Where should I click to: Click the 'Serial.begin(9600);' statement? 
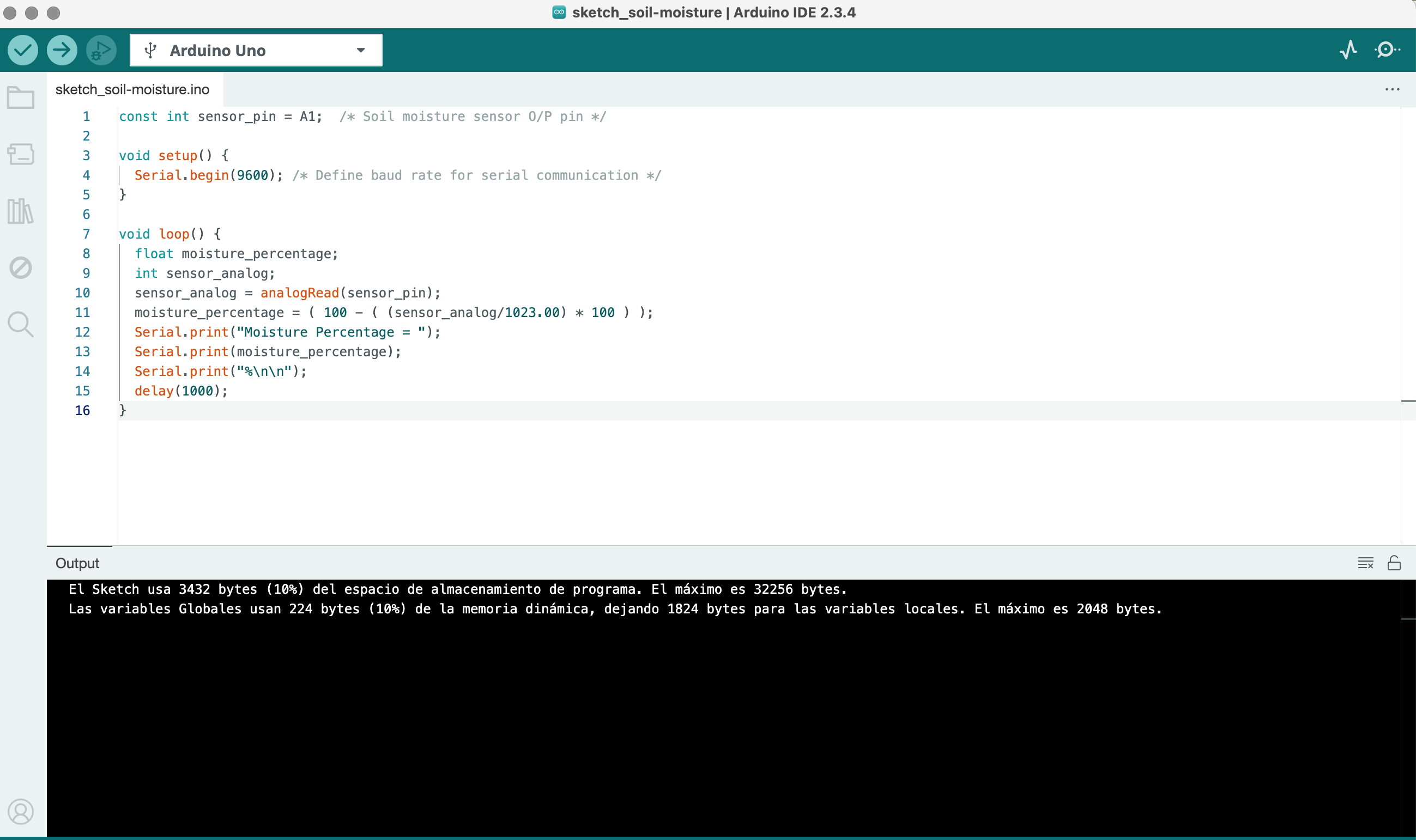point(209,175)
